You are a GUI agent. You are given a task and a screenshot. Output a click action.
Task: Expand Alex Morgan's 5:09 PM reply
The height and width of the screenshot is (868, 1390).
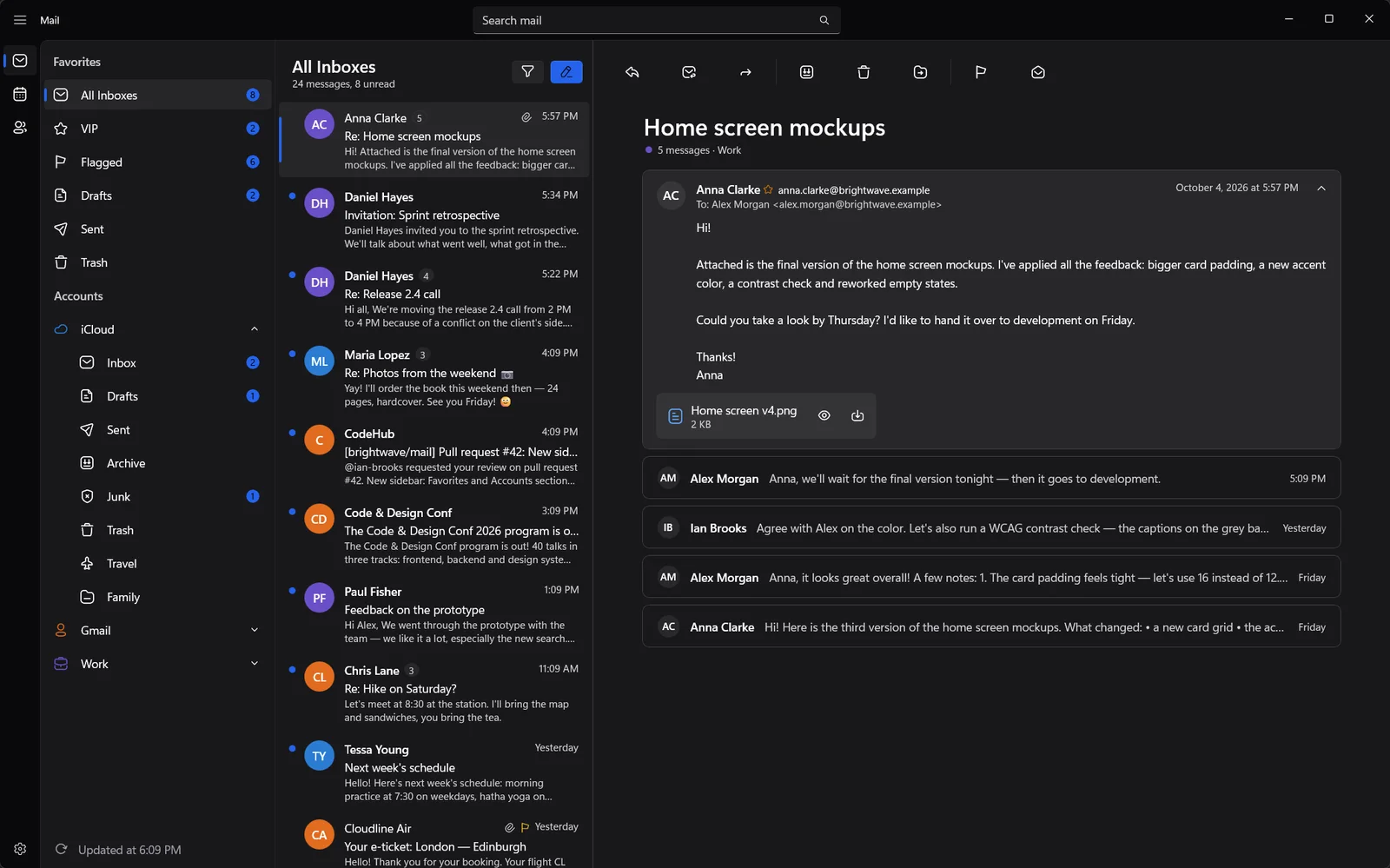coord(991,479)
